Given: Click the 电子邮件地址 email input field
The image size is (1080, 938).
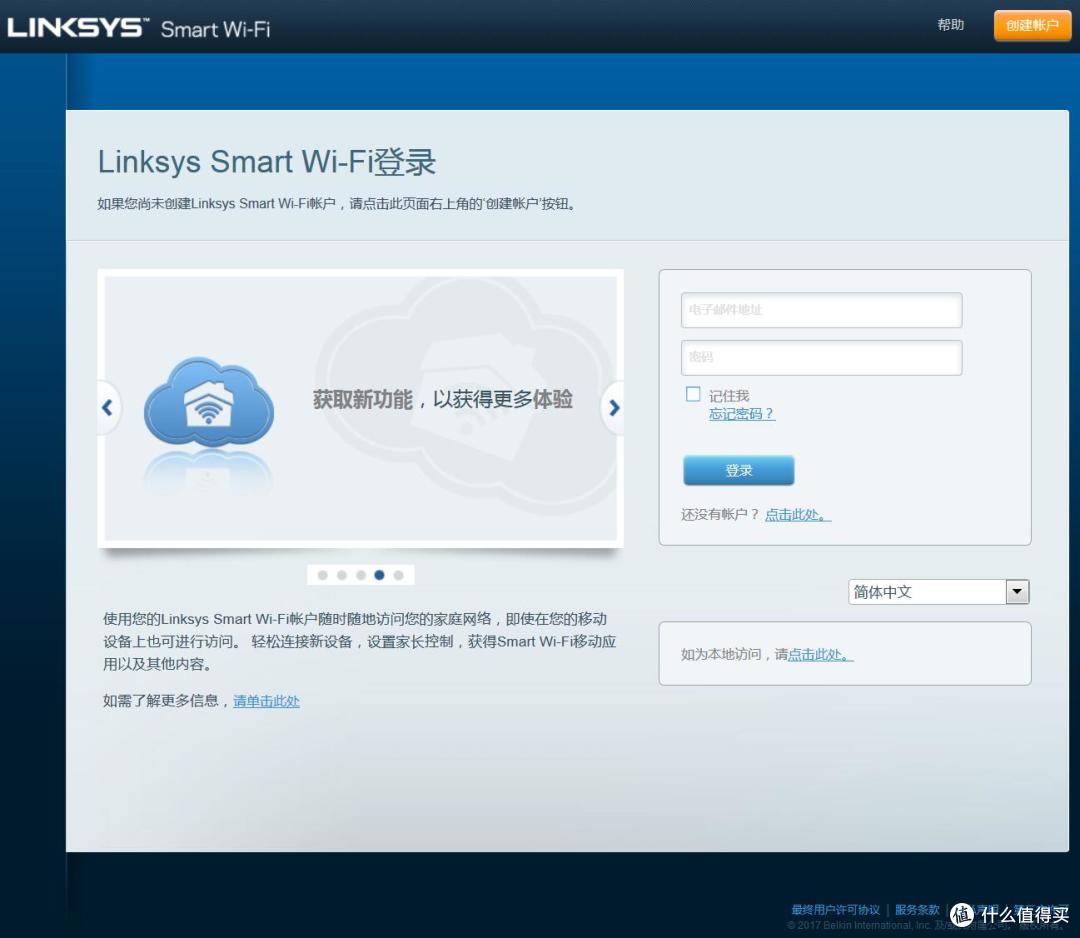Looking at the screenshot, I should [x=820, y=310].
